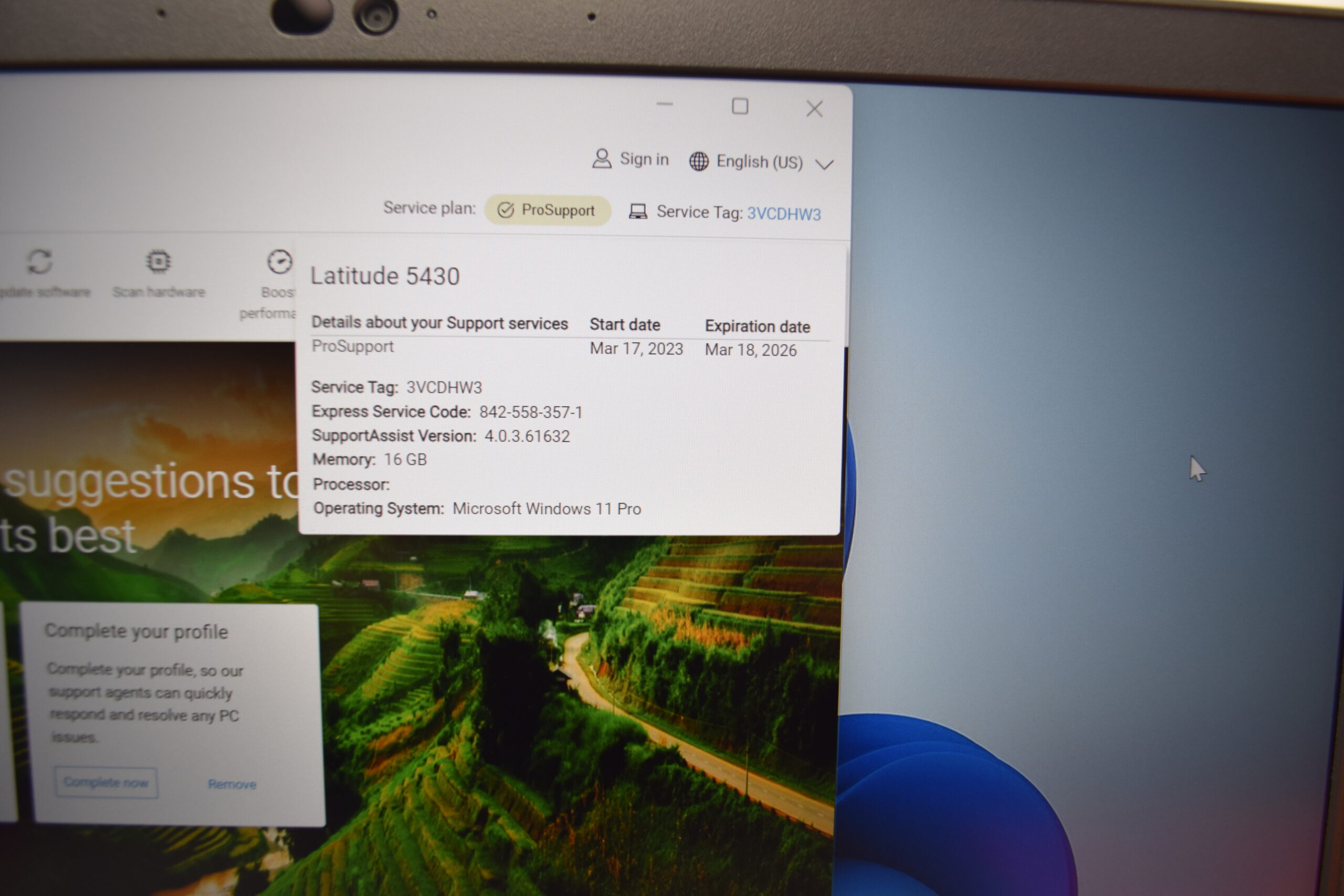
Task: Select the Latitude 5430 heading
Action: (x=385, y=277)
